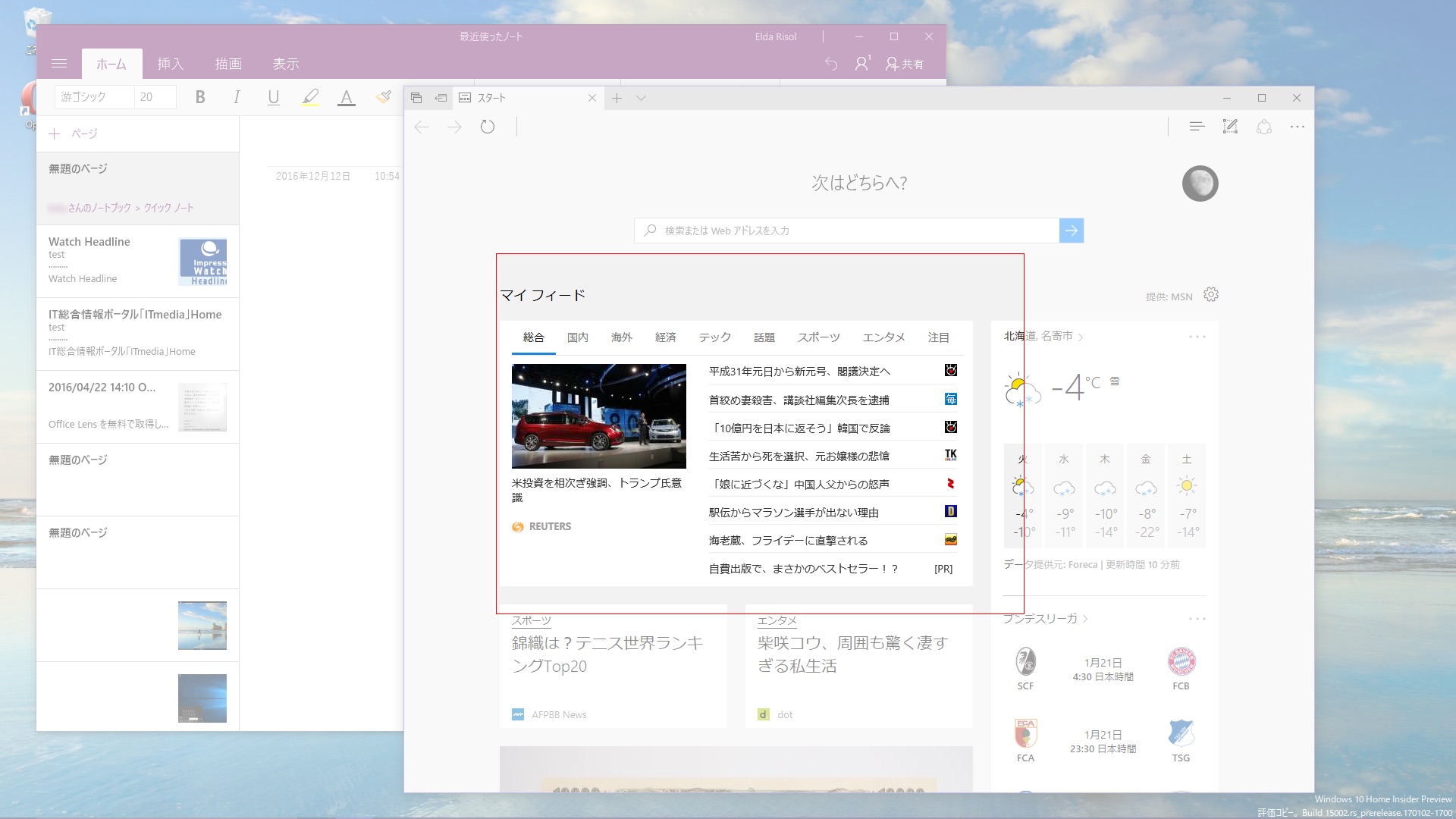
Task: Open OneNote hamburger navigation menu
Action: point(59,64)
